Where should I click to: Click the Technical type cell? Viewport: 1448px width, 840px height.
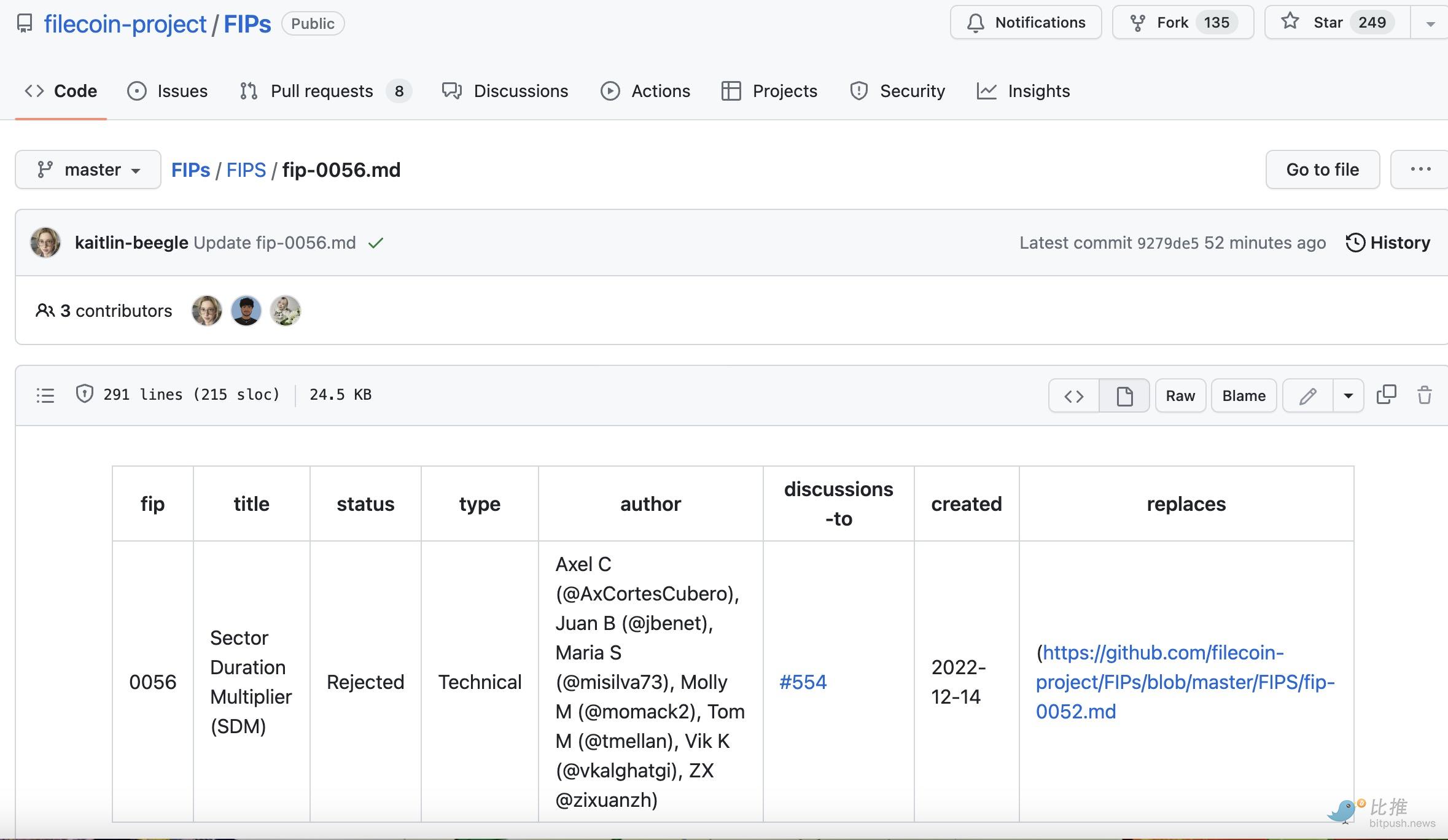click(x=480, y=682)
